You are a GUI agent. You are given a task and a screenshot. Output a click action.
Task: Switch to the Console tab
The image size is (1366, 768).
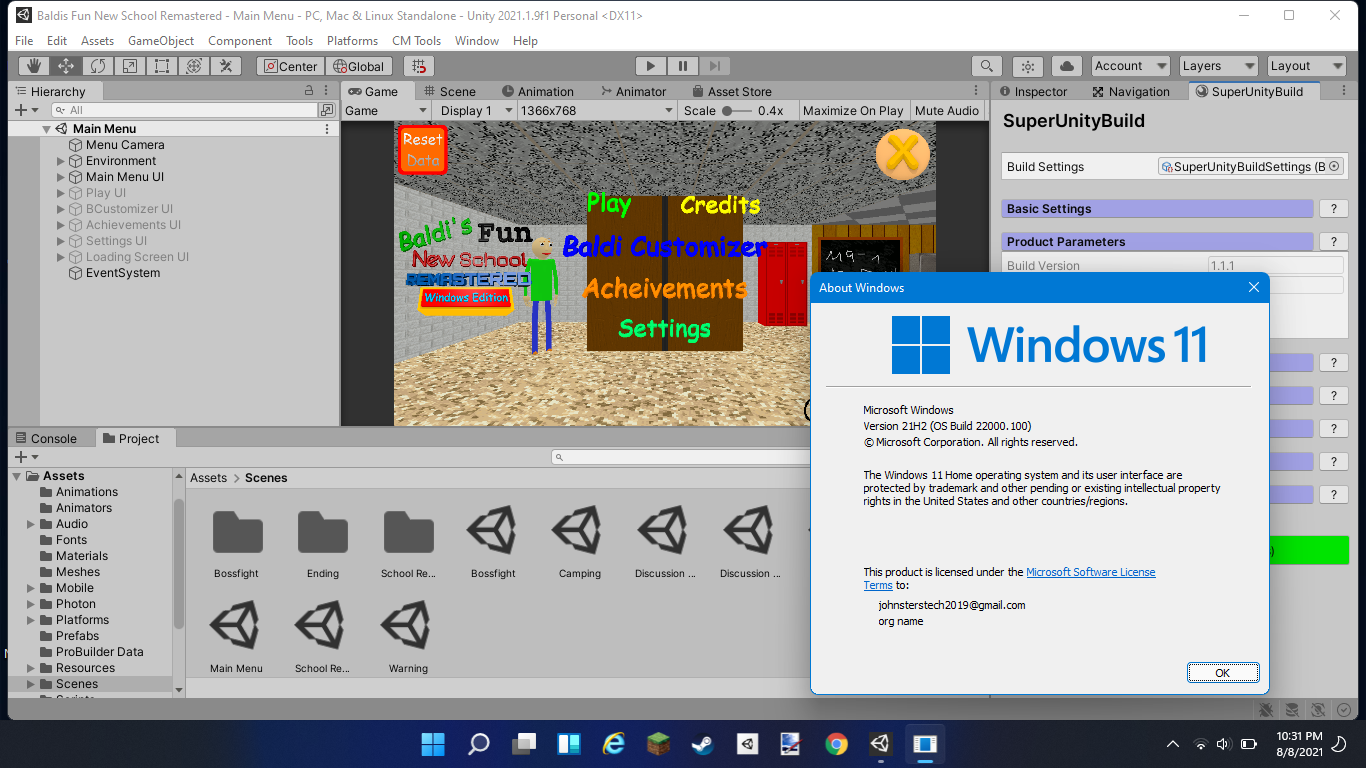point(45,438)
